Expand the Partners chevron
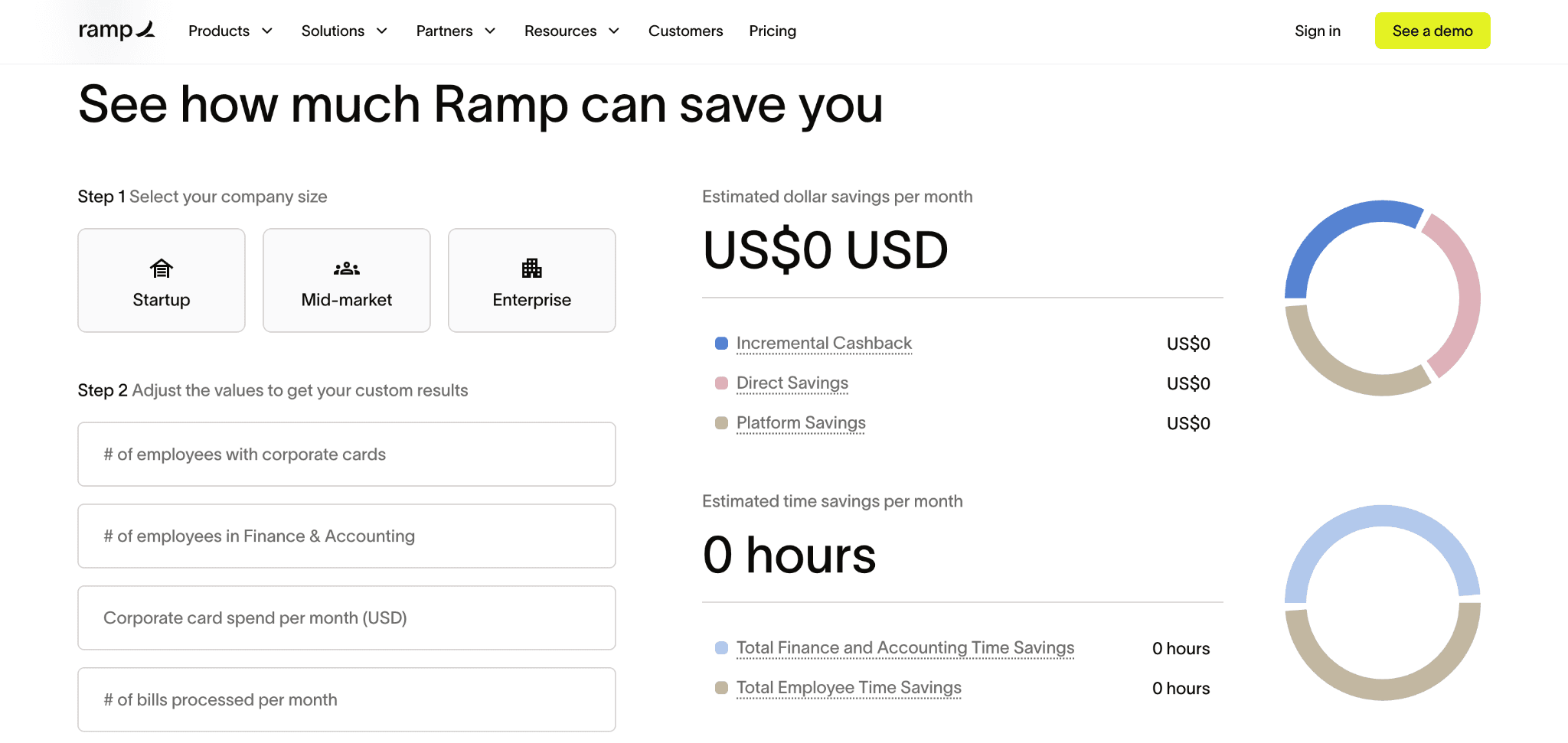The image size is (1568, 743). [x=490, y=31]
